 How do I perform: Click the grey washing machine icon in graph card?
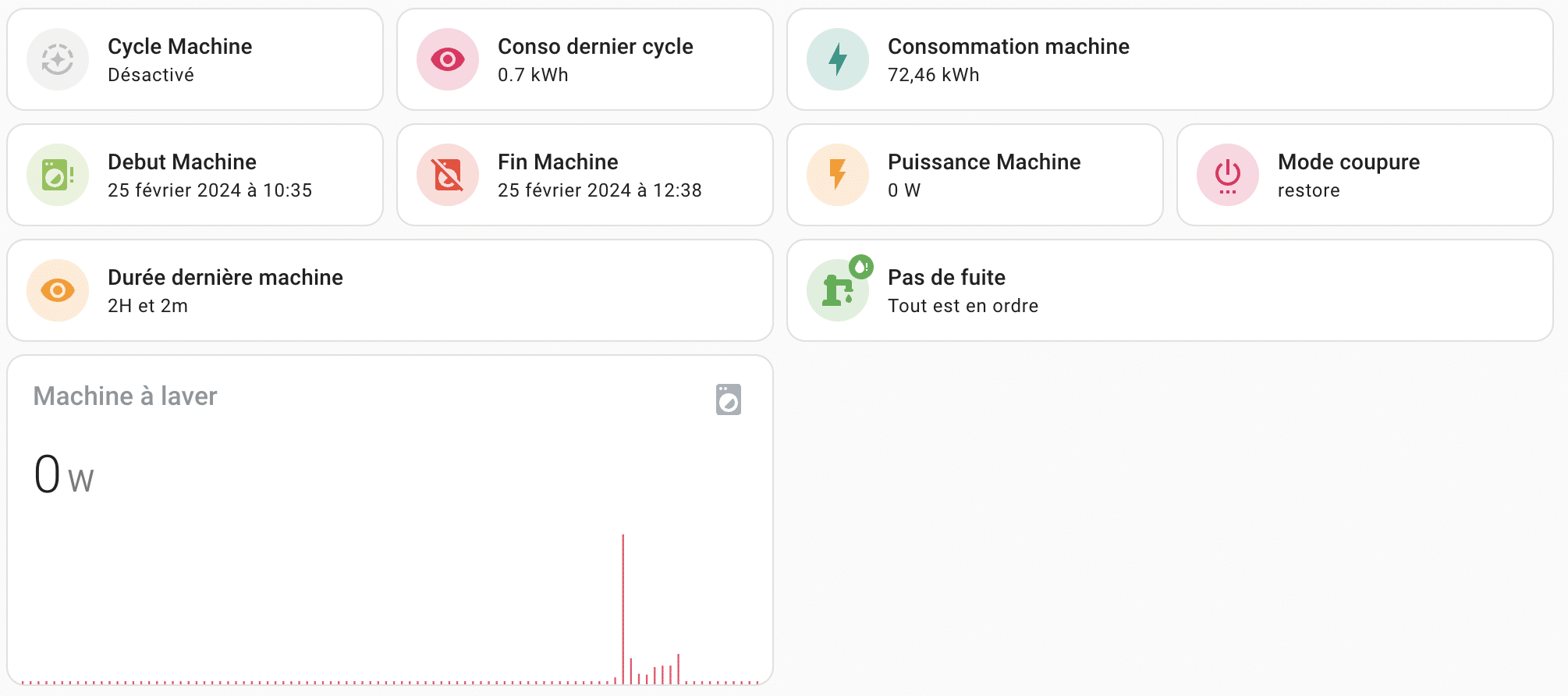tap(729, 399)
